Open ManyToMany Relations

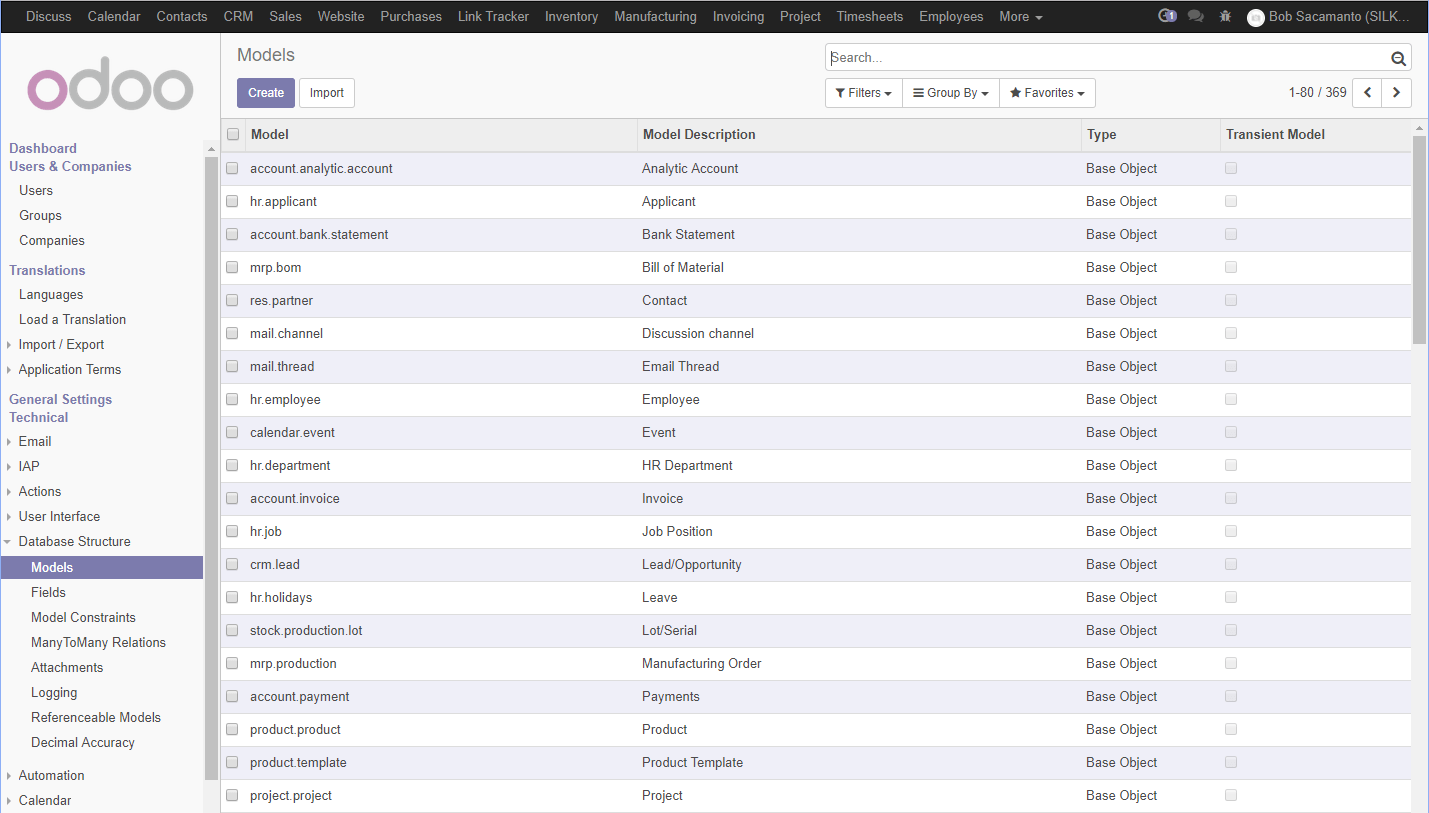tap(98, 642)
